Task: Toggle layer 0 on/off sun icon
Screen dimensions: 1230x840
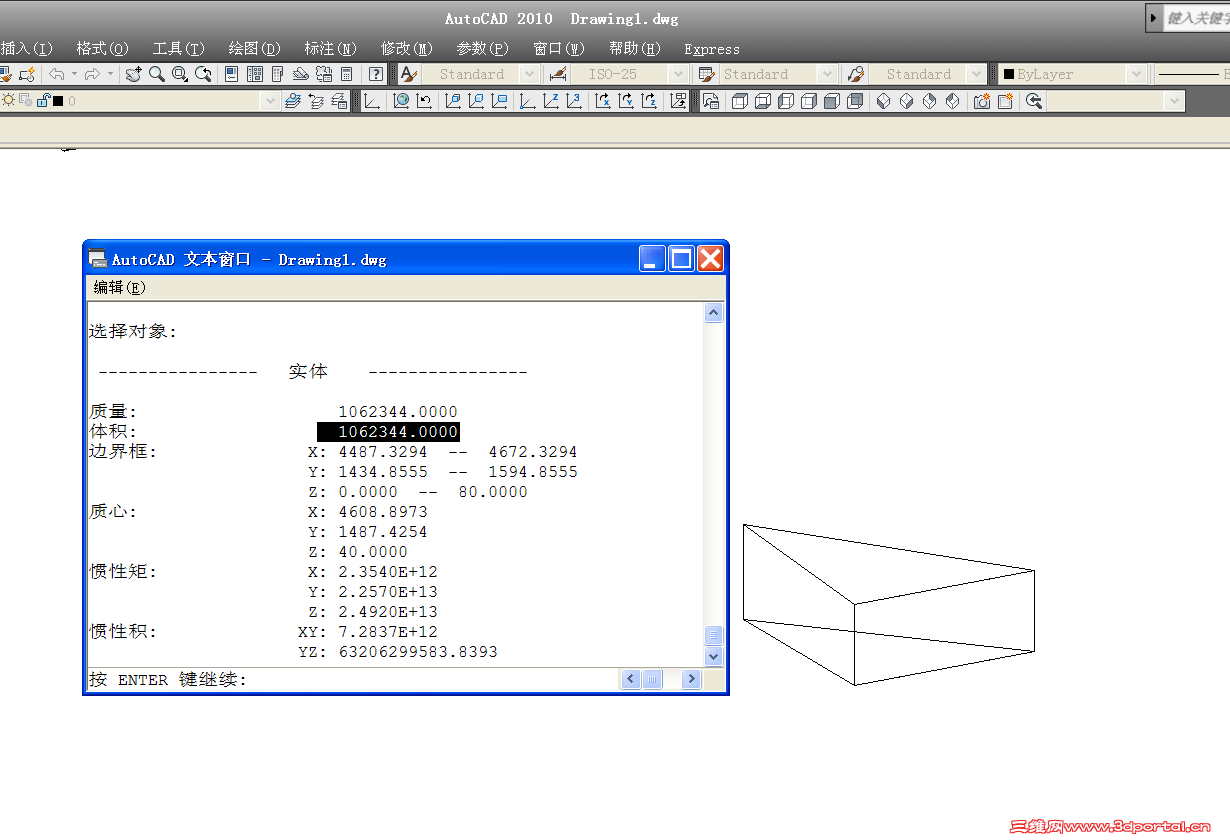Action: (8, 100)
